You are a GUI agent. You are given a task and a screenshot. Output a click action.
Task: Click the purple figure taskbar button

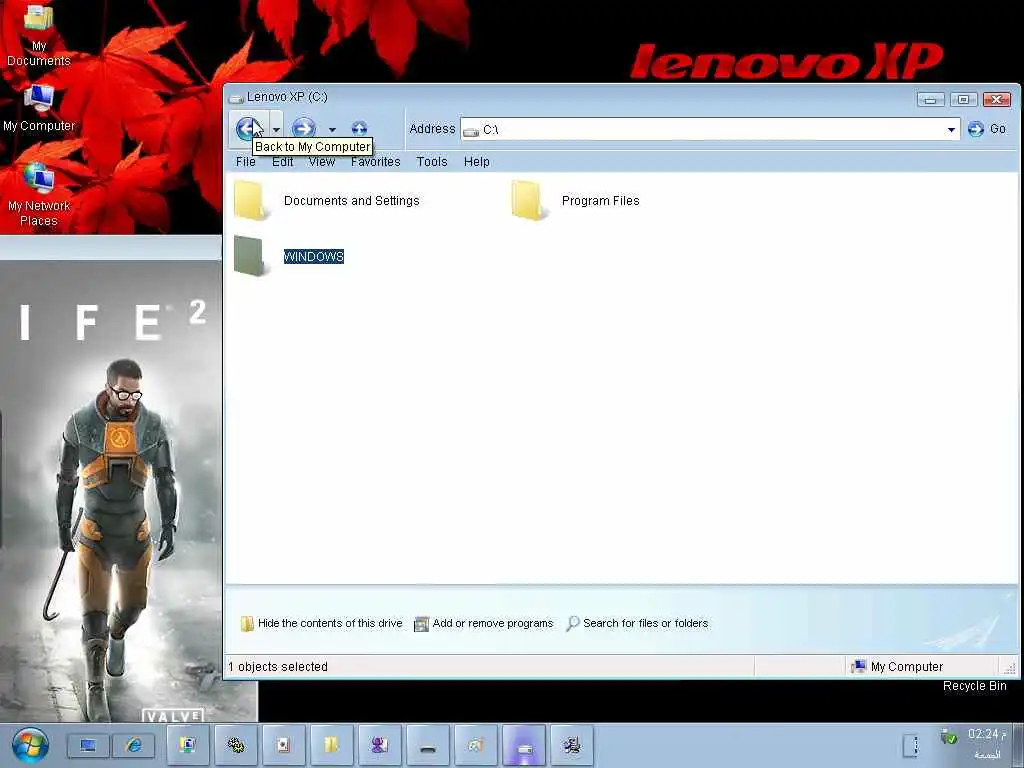379,745
